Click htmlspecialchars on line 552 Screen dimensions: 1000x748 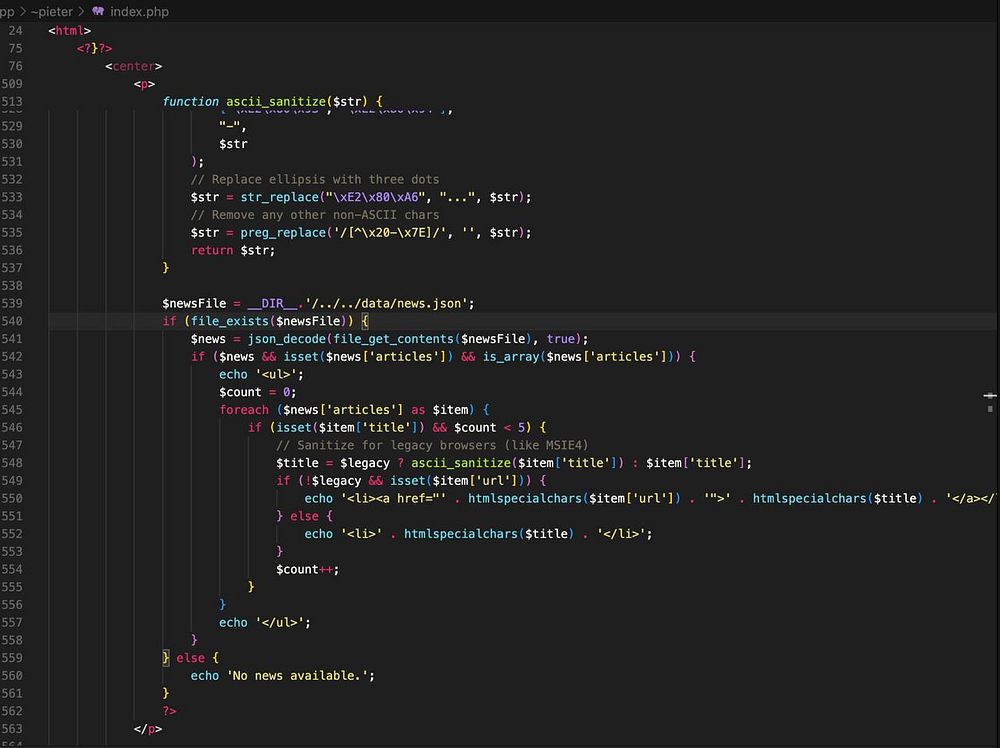click(460, 534)
